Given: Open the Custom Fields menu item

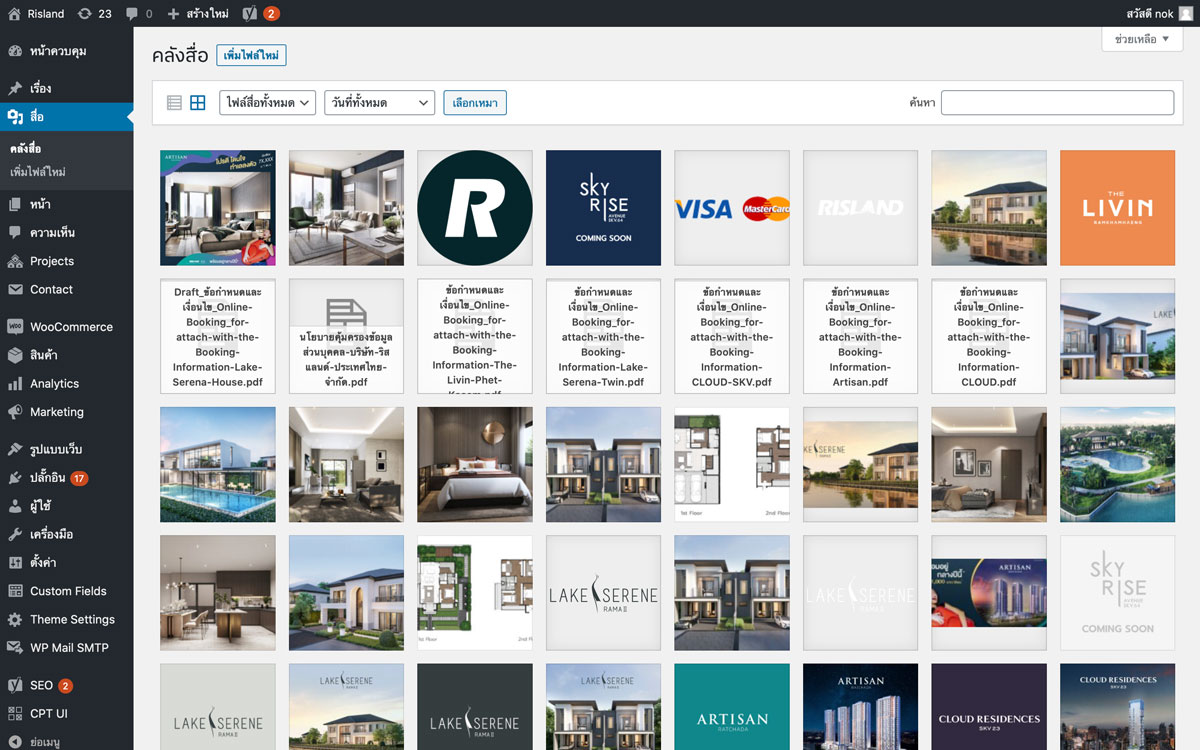Looking at the screenshot, I should (68, 591).
